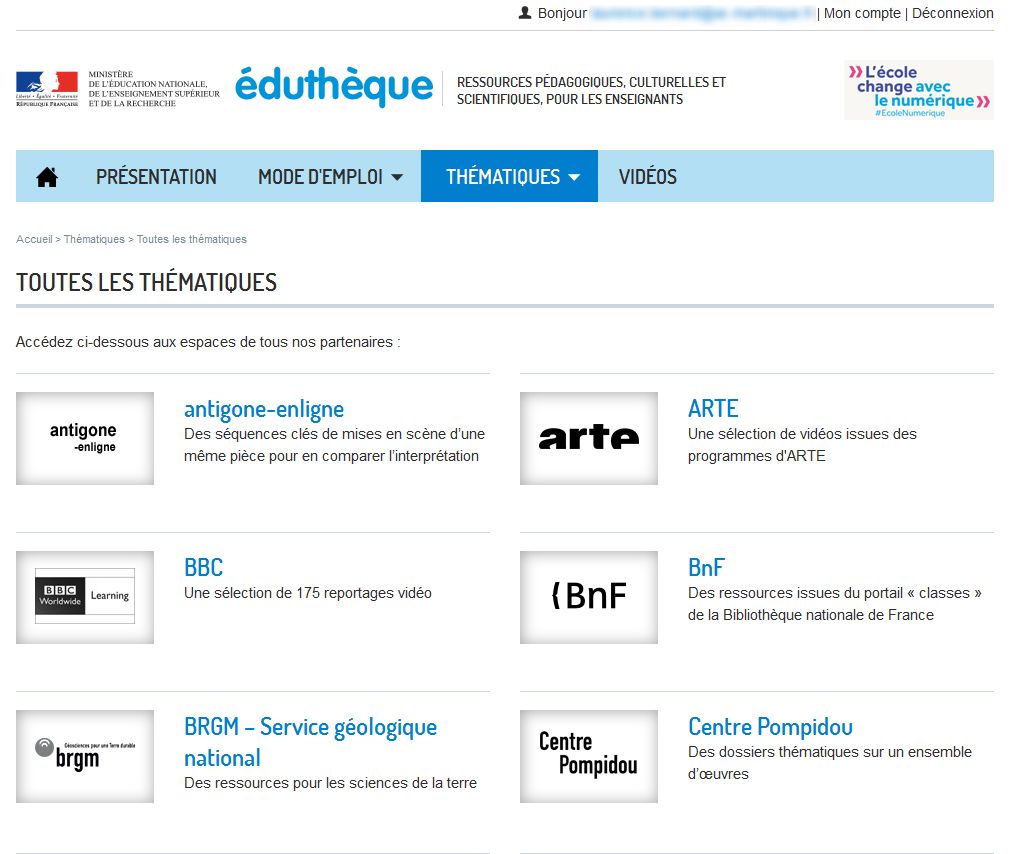Click the ARTE logo thumbnail
This screenshot has width=1025, height=854.
[589, 438]
